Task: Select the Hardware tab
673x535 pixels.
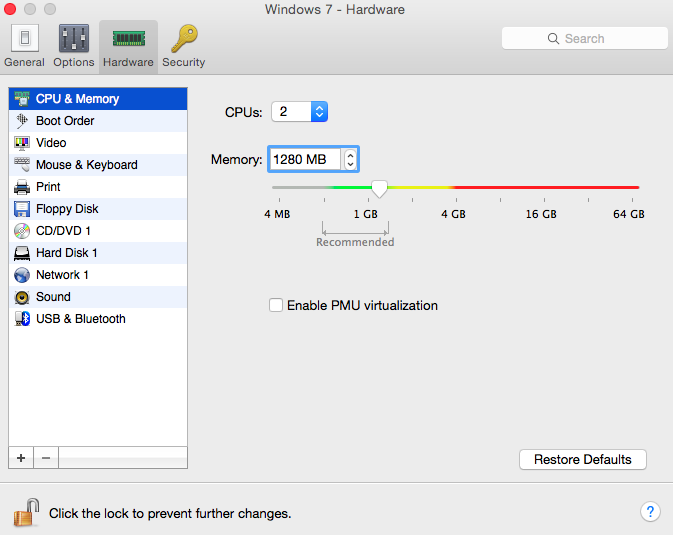Action: pyautogui.click(x=128, y=46)
